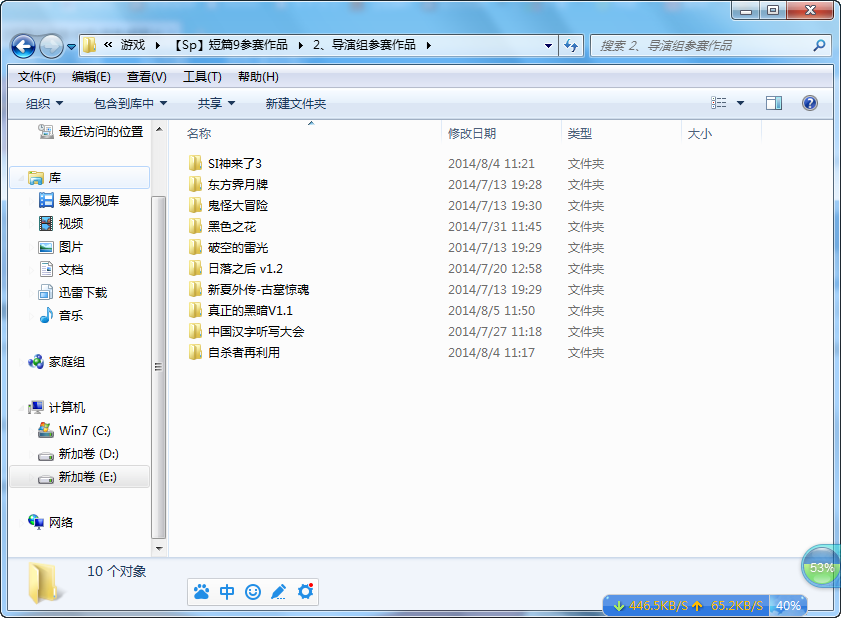841x618 pixels.
Task: Open the 共享 dropdown
Action: pyautogui.click(x=216, y=103)
